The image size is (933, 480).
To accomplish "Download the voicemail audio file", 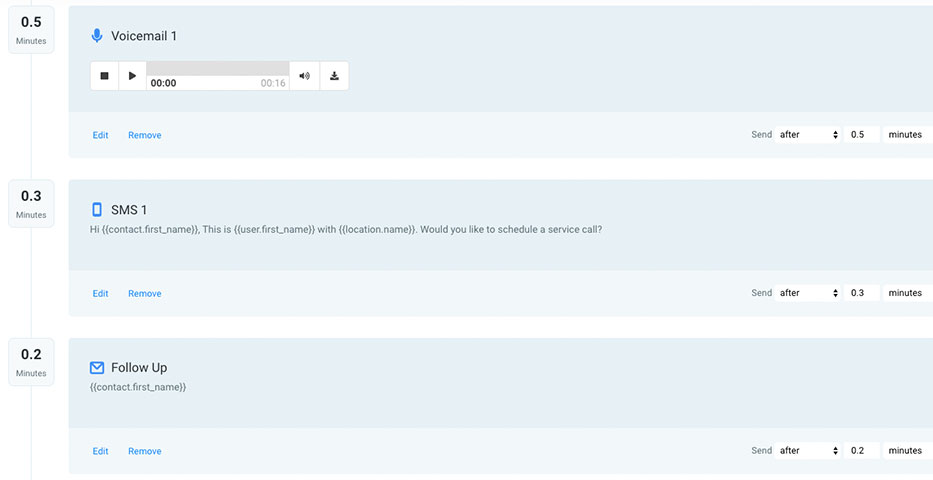I will (334, 76).
